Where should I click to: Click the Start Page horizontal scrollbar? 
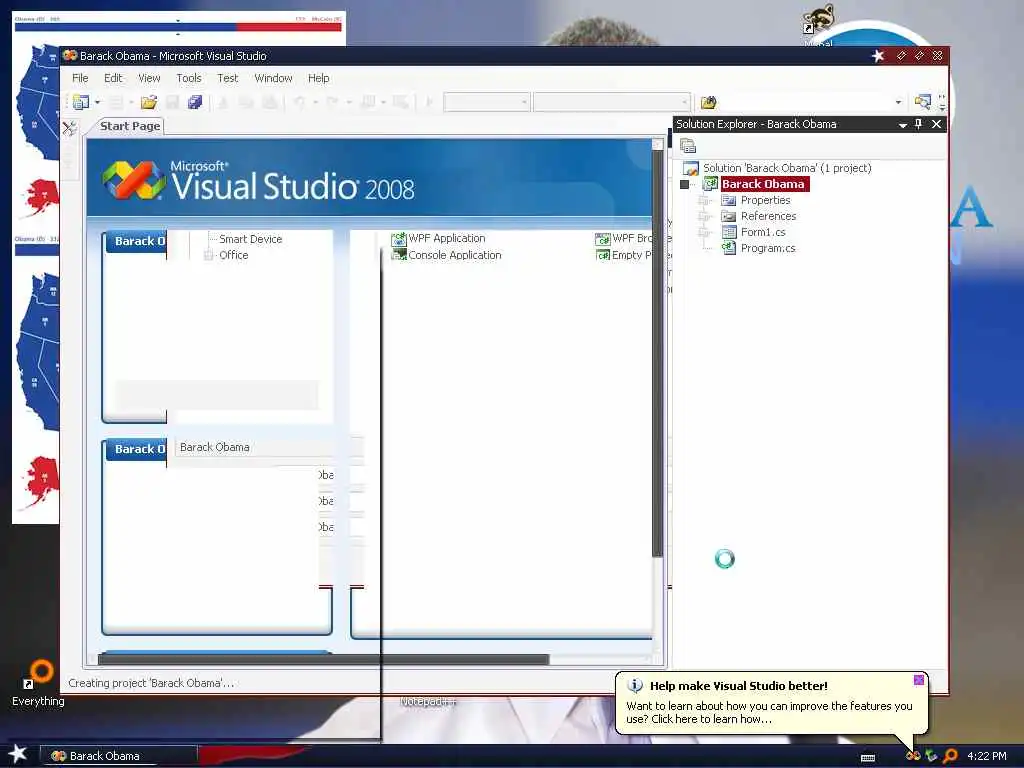pos(323,660)
